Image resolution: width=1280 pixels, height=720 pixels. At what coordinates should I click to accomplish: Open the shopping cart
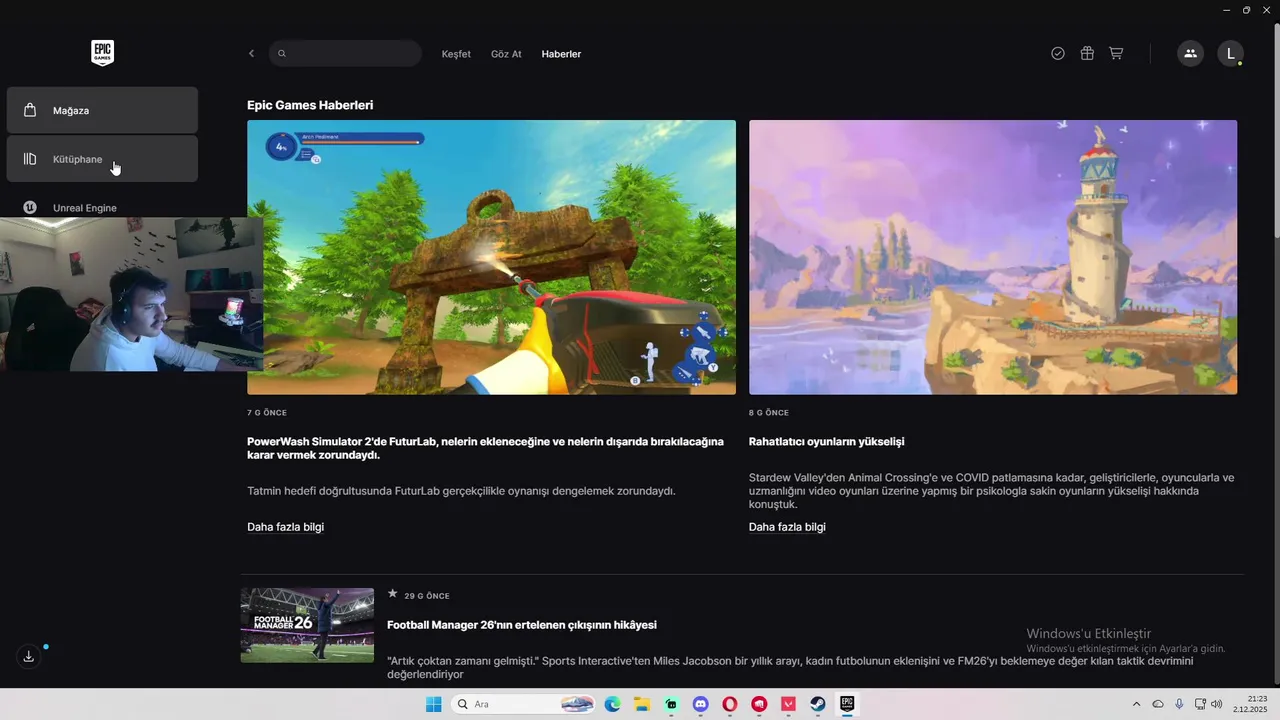click(x=1116, y=54)
